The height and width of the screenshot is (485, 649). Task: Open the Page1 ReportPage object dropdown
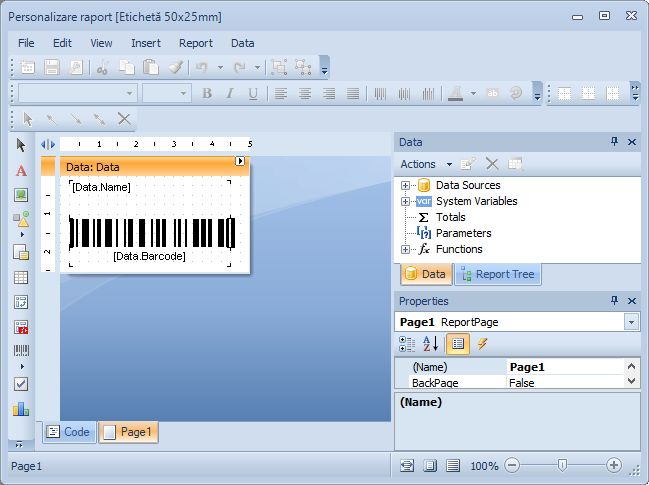click(631, 322)
